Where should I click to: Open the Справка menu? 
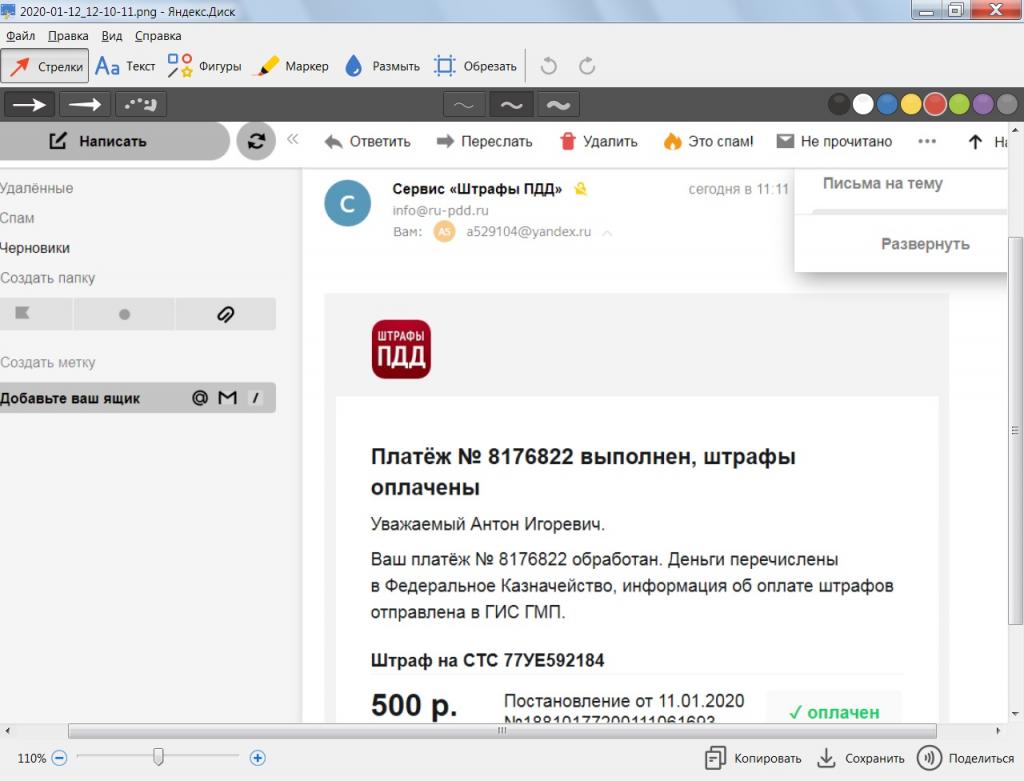pos(158,36)
